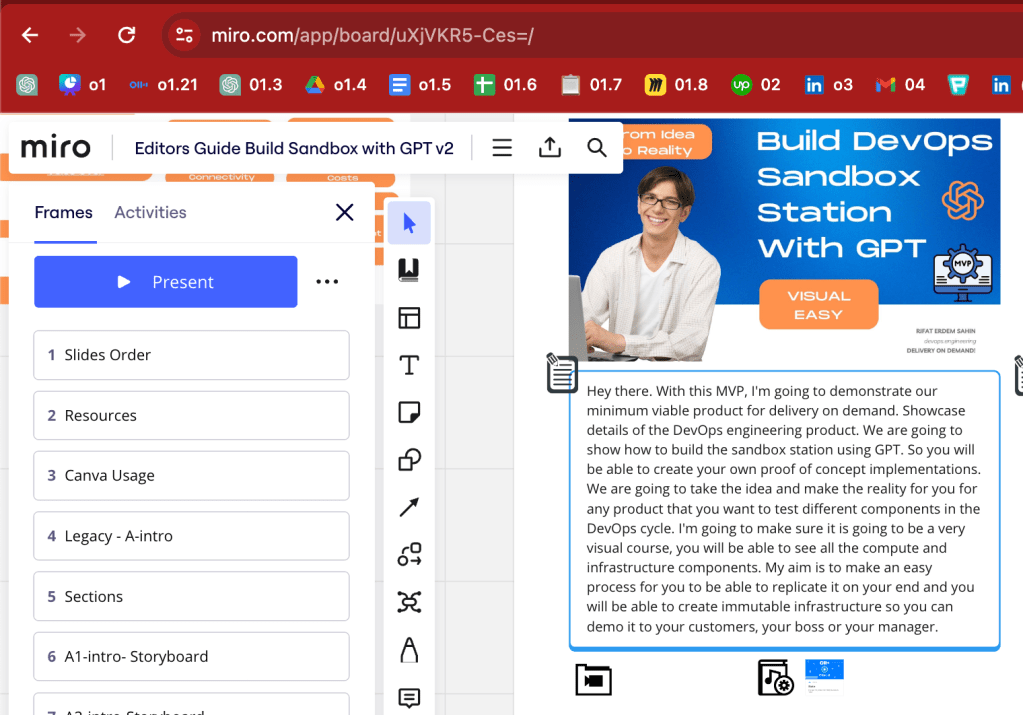Click the script text box starting Hey there
The image size is (1023, 715).
784,510
